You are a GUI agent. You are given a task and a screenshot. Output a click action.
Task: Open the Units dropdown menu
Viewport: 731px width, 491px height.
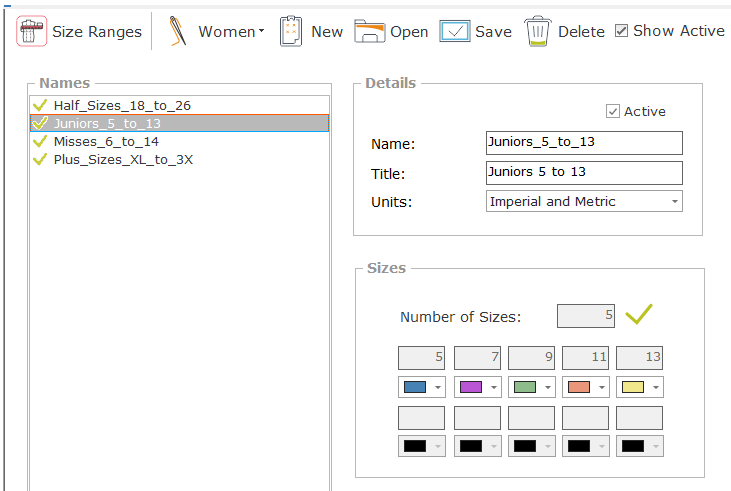click(x=675, y=202)
